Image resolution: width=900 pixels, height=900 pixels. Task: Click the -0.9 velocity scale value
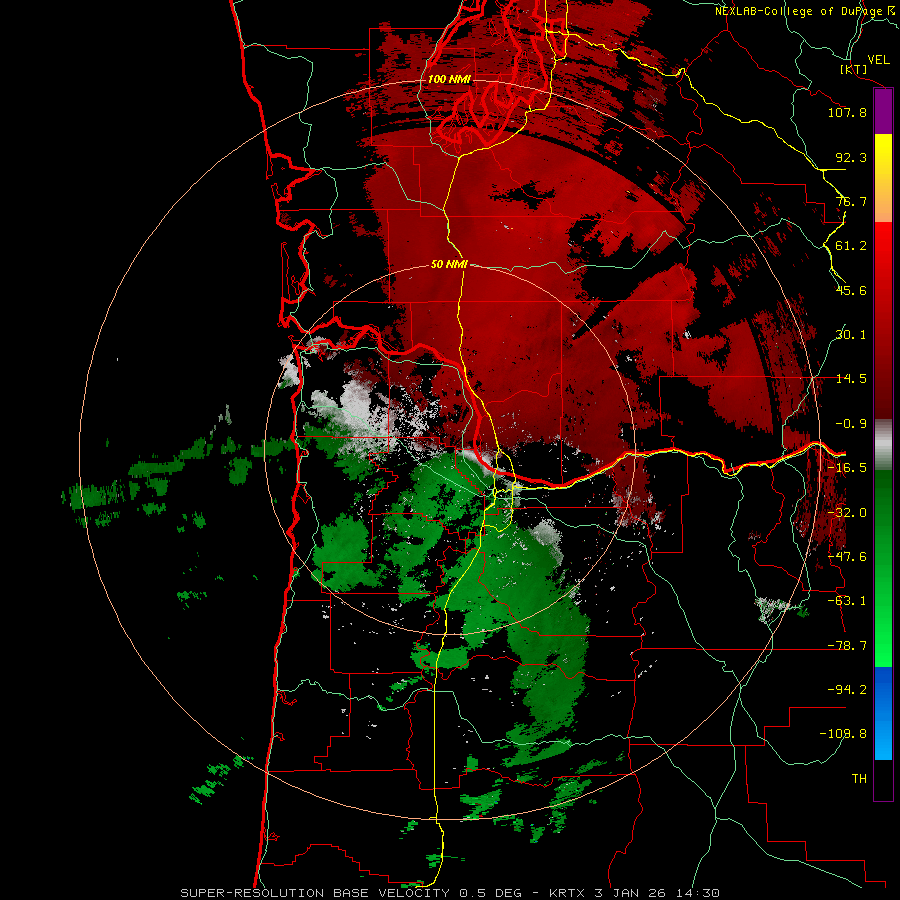point(851,424)
